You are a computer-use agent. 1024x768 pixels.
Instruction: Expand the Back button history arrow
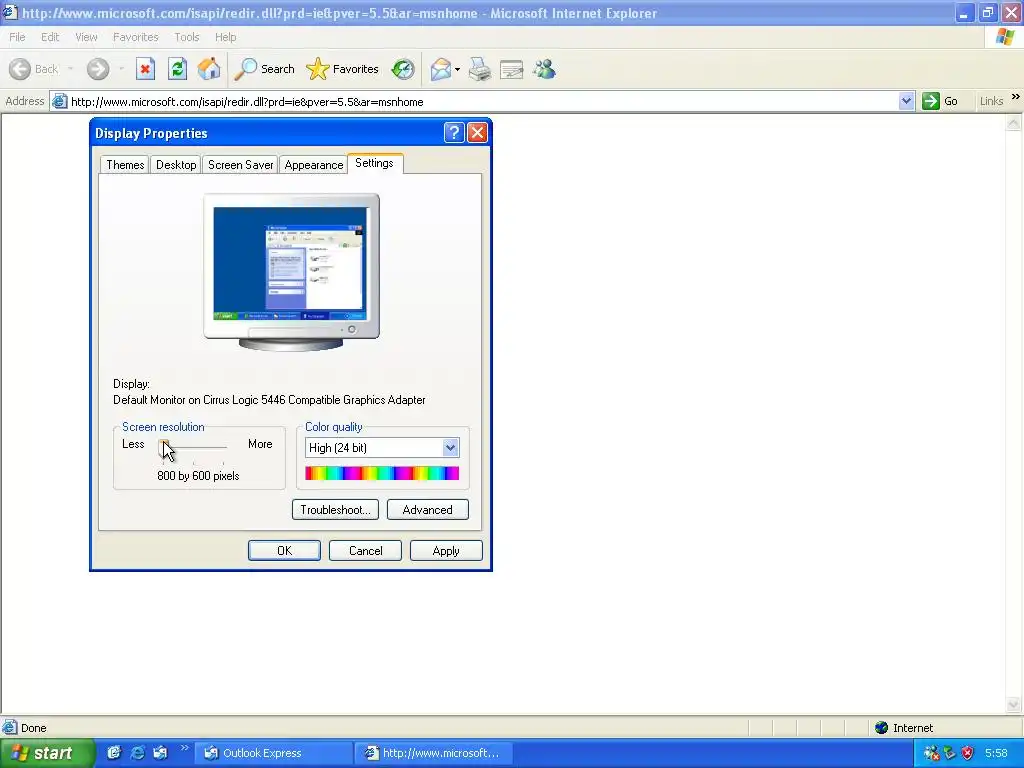click(70, 69)
